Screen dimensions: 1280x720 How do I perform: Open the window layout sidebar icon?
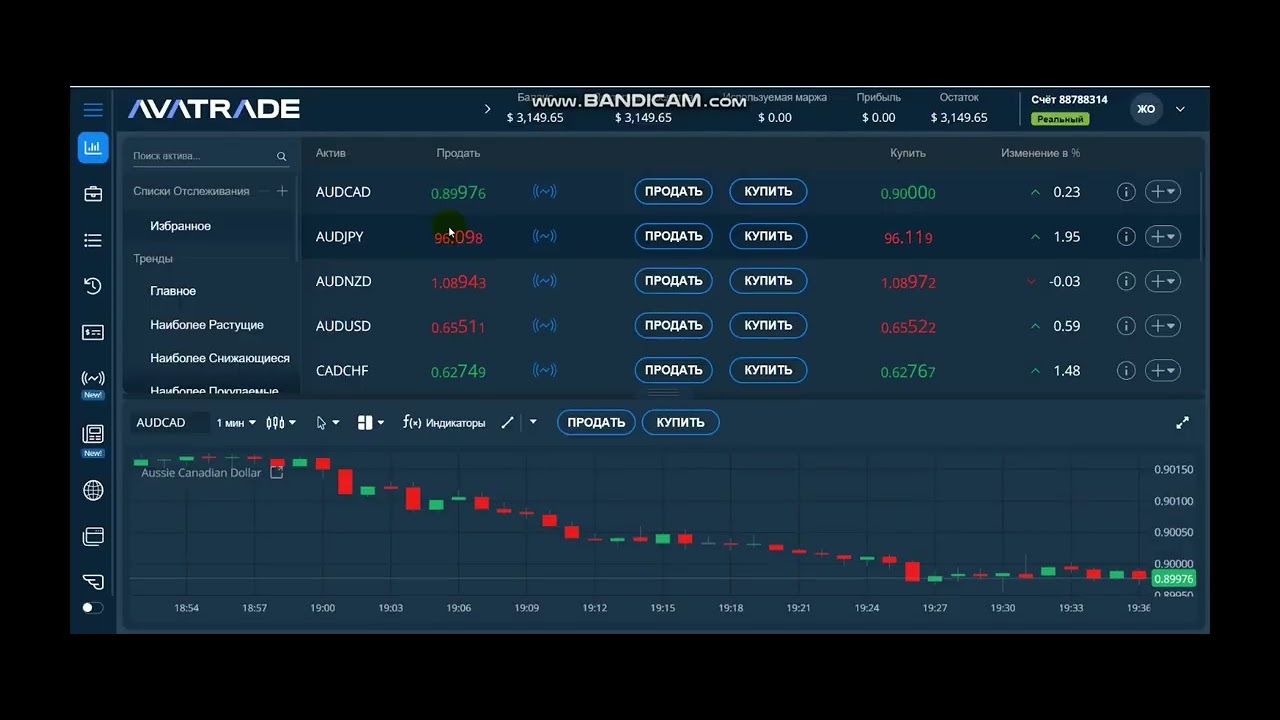click(x=93, y=537)
